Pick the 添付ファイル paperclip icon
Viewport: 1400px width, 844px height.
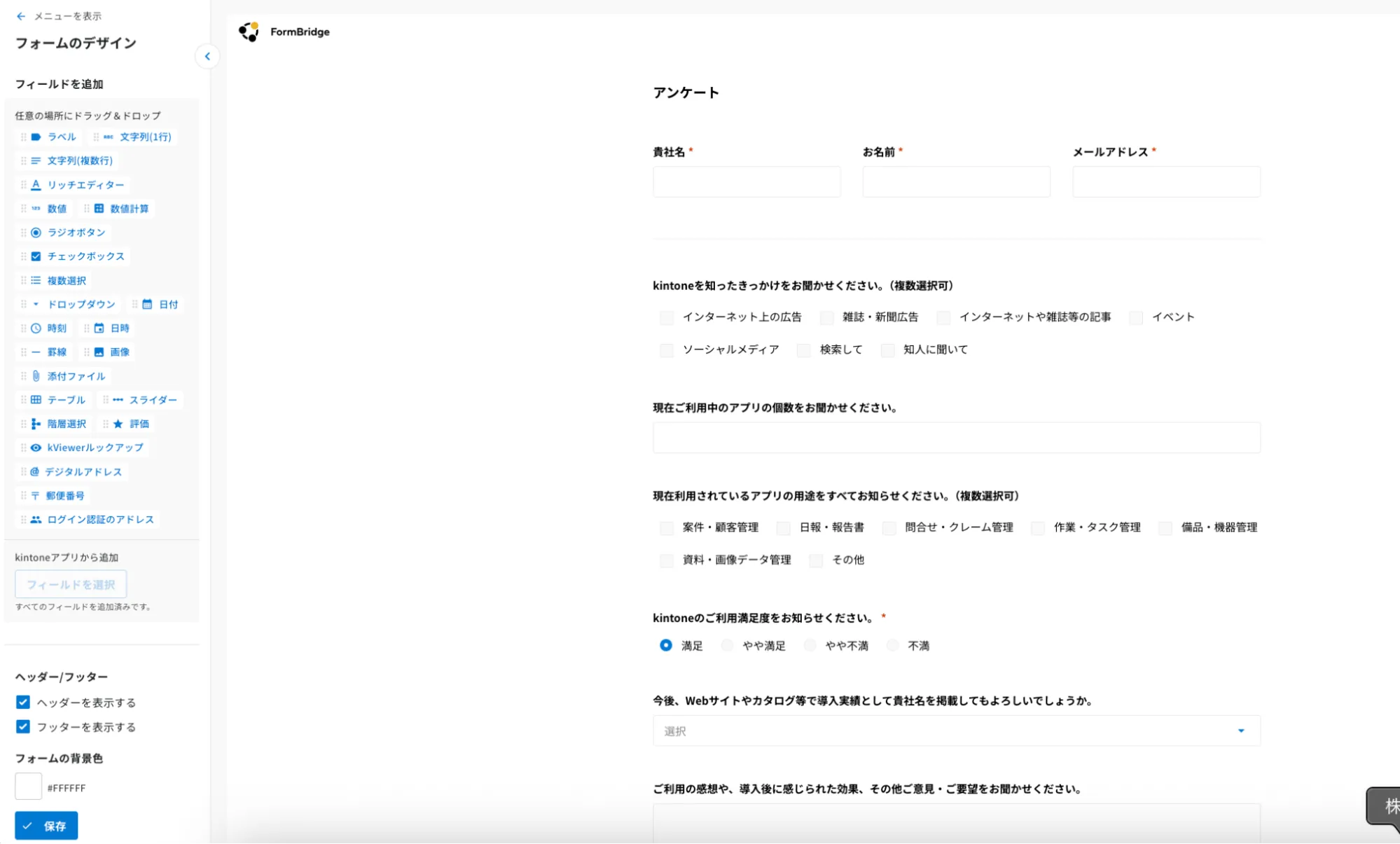tap(36, 376)
